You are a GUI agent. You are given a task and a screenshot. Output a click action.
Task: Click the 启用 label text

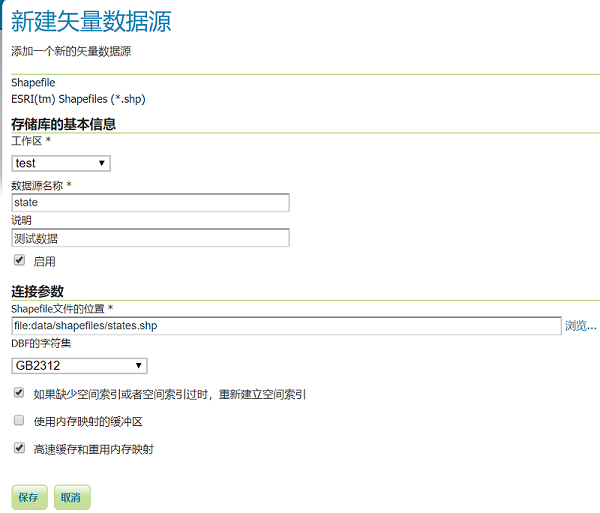pyautogui.click(x=44, y=261)
